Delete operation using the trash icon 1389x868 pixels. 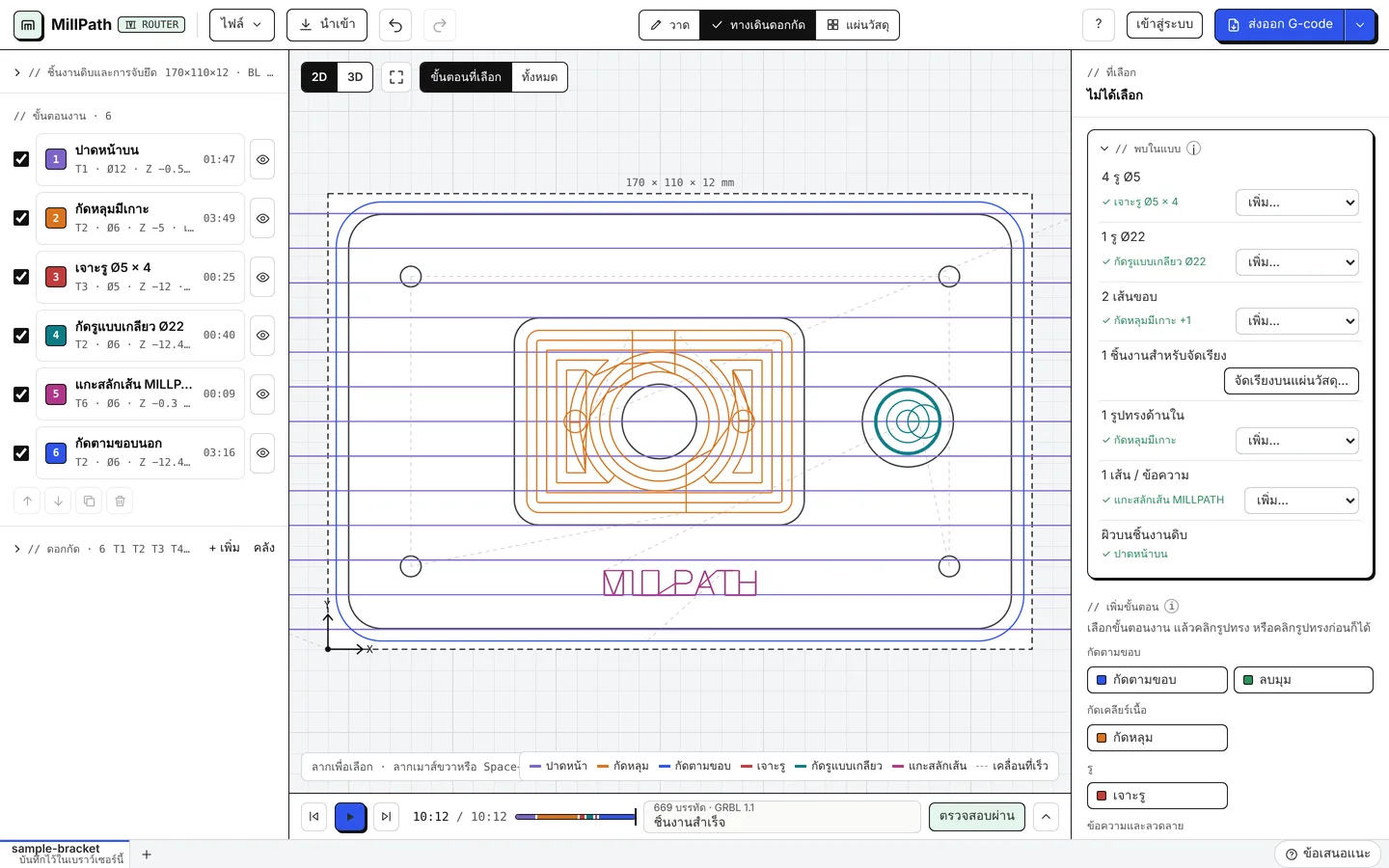[120, 501]
